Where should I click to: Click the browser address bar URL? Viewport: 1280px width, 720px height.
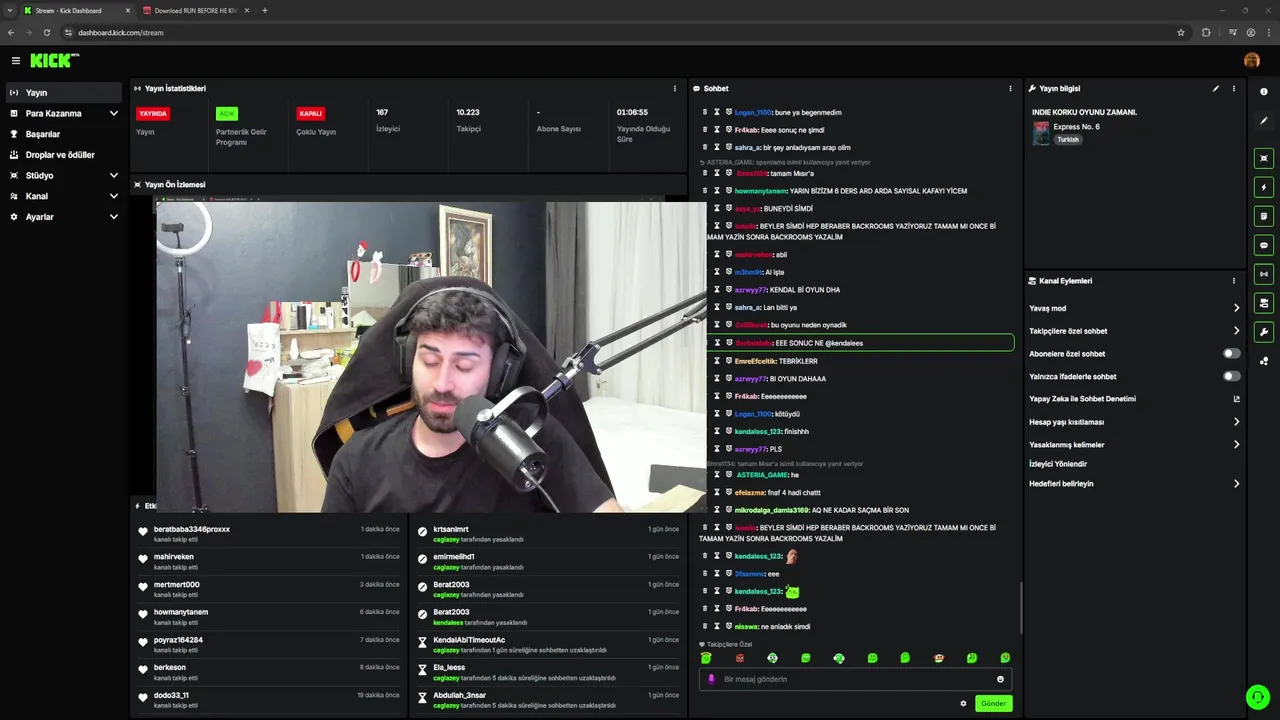[x=121, y=32]
